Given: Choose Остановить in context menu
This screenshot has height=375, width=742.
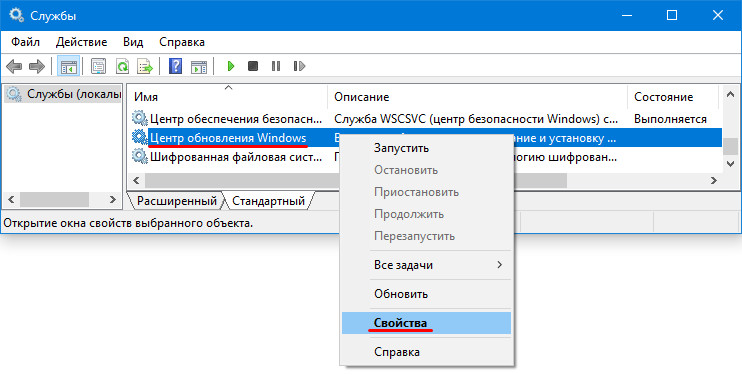Looking at the screenshot, I should (x=427, y=170).
